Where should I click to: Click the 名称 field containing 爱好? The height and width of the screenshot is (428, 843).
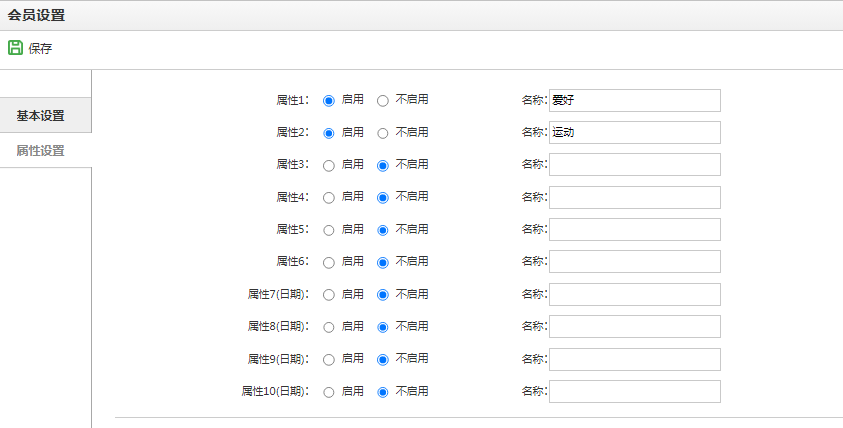tap(634, 101)
